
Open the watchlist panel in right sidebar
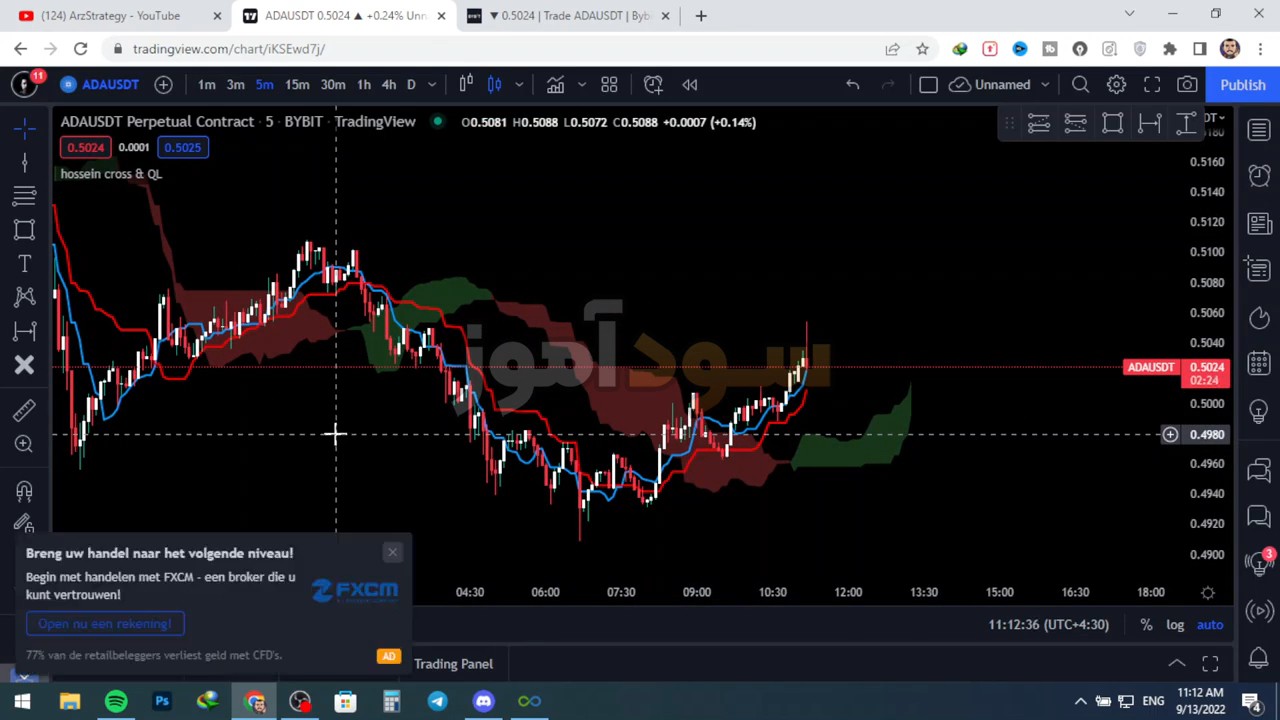click(x=1259, y=129)
